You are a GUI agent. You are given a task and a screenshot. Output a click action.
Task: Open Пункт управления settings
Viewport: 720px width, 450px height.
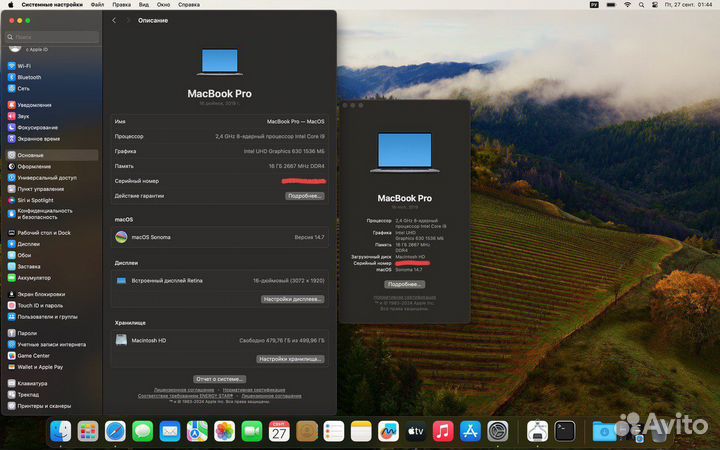[x=52, y=189]
